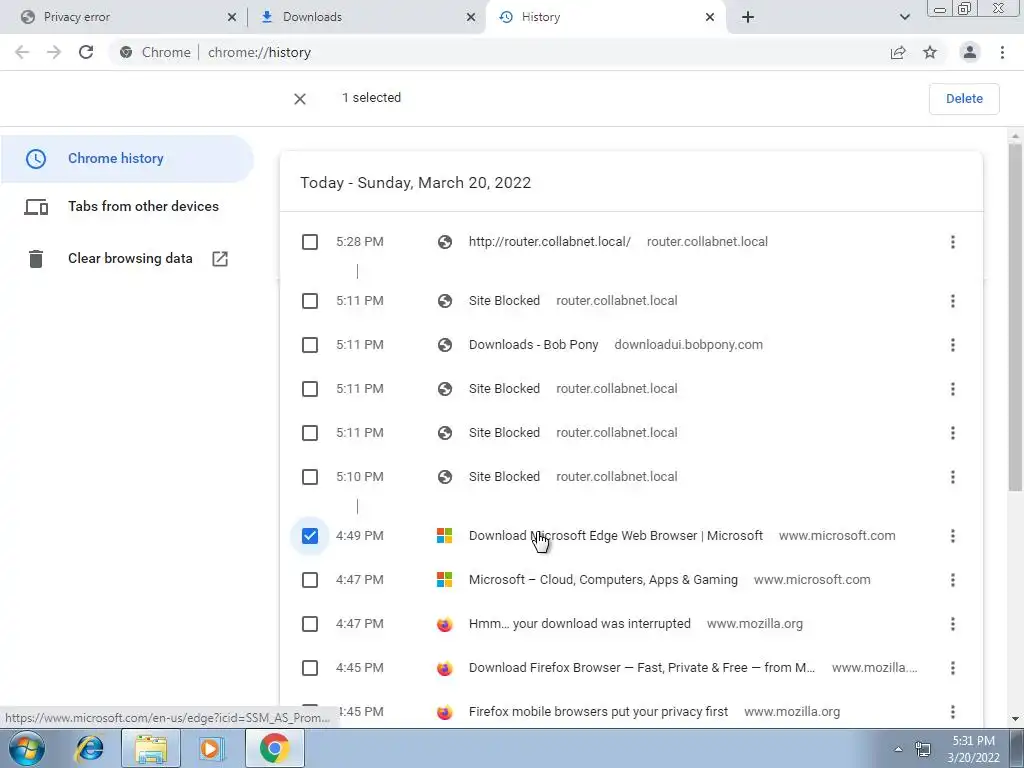Click the external link icon beside Clear browsing data

tap(220, 259)
